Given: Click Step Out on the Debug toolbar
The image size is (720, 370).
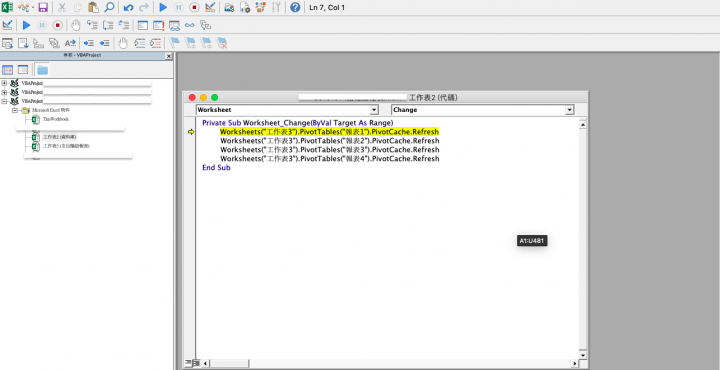Looking at the screenshot, I should (x=124, y=25).
